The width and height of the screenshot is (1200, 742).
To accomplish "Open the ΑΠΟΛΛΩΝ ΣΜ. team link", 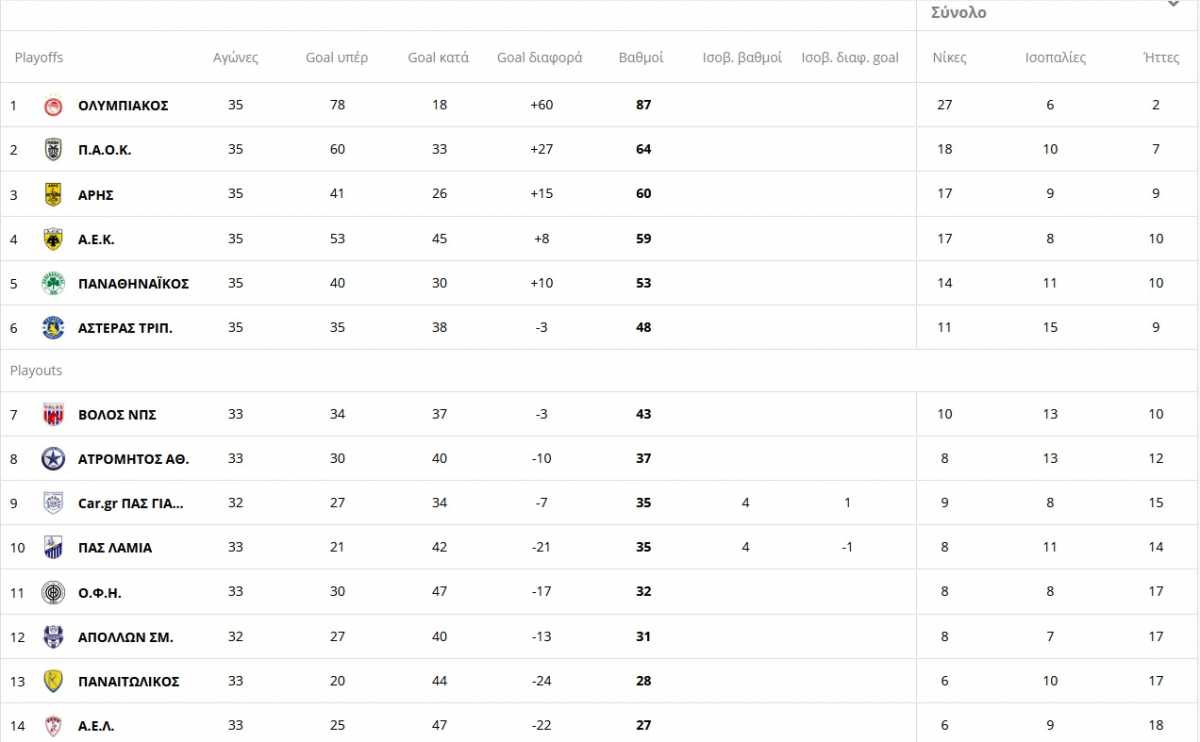I will point(125,637).
